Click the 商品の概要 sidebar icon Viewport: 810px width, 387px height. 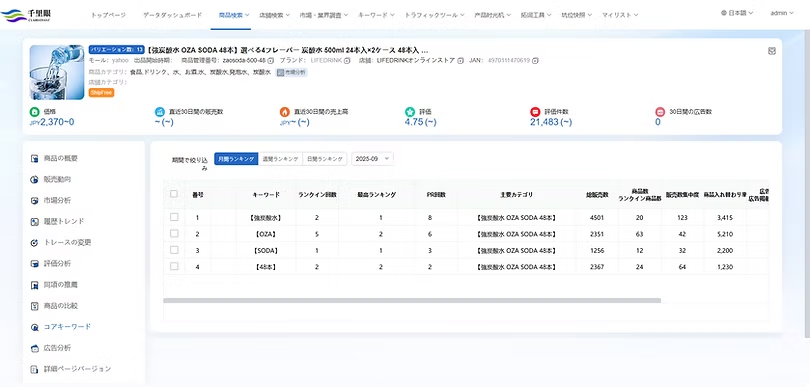click(x=35, y=159)
